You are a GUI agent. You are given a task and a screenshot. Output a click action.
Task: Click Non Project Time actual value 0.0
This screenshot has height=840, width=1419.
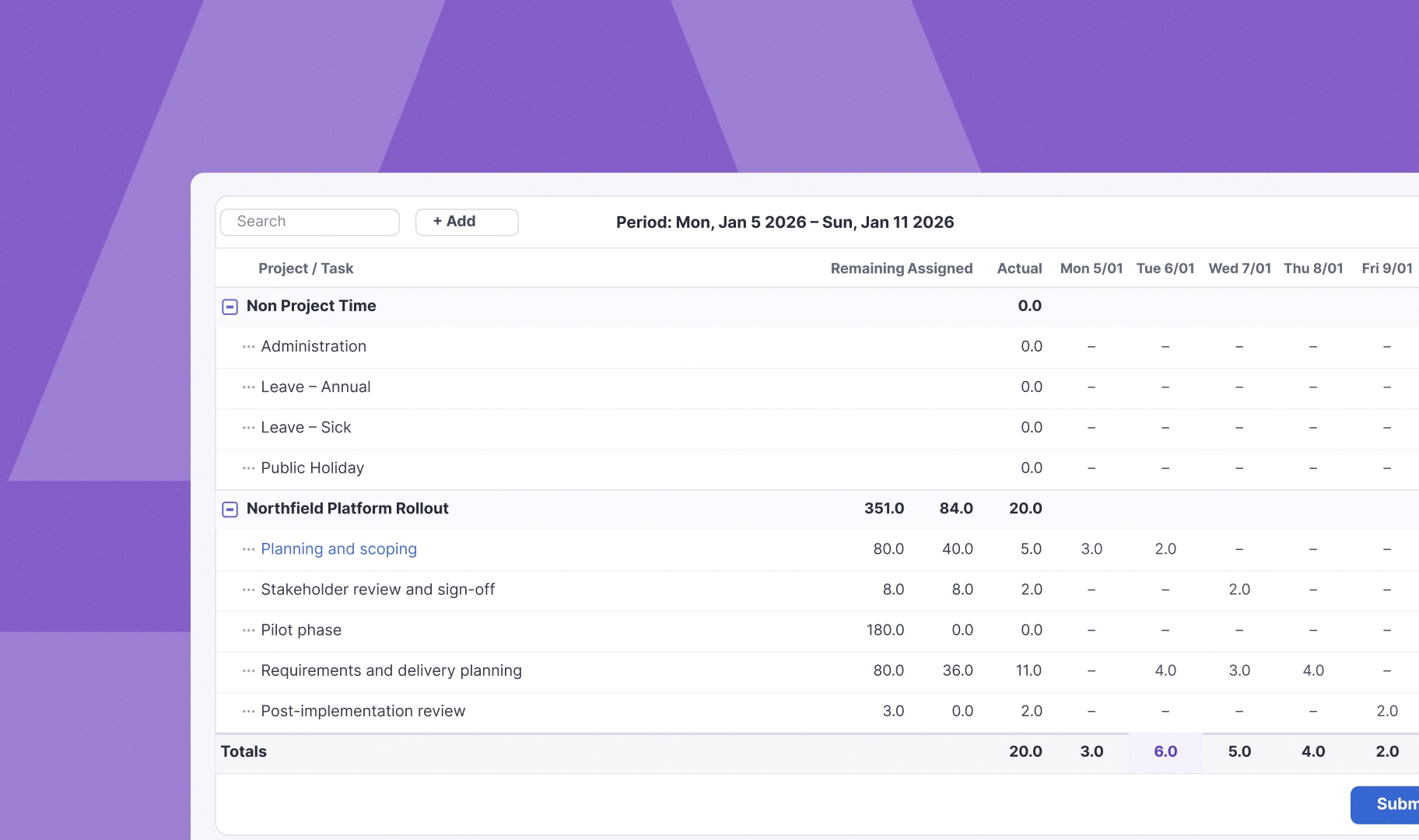pos(1029,306)
